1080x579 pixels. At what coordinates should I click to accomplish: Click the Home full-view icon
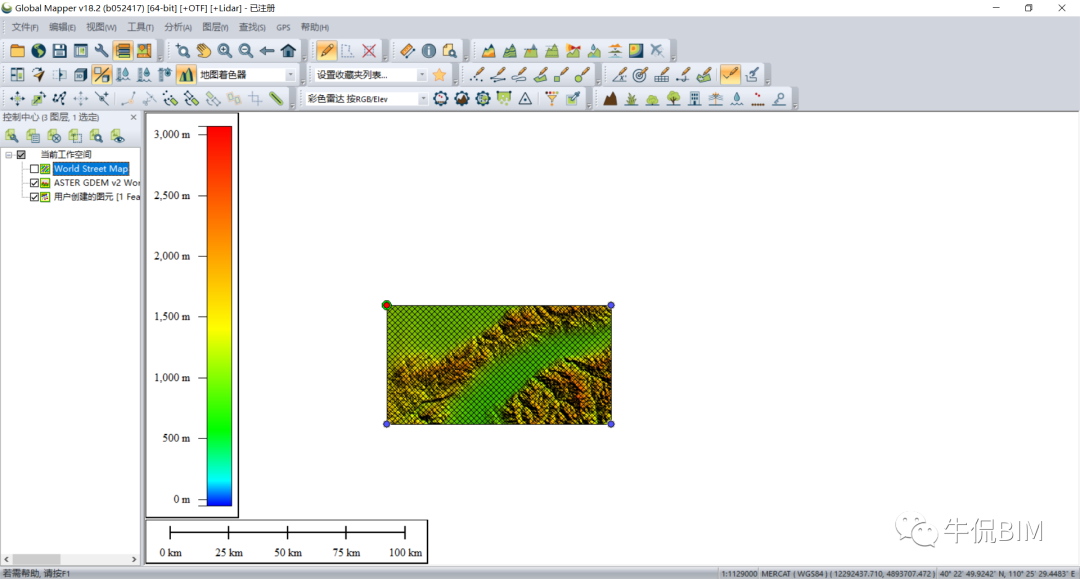(x=288, y=51)
